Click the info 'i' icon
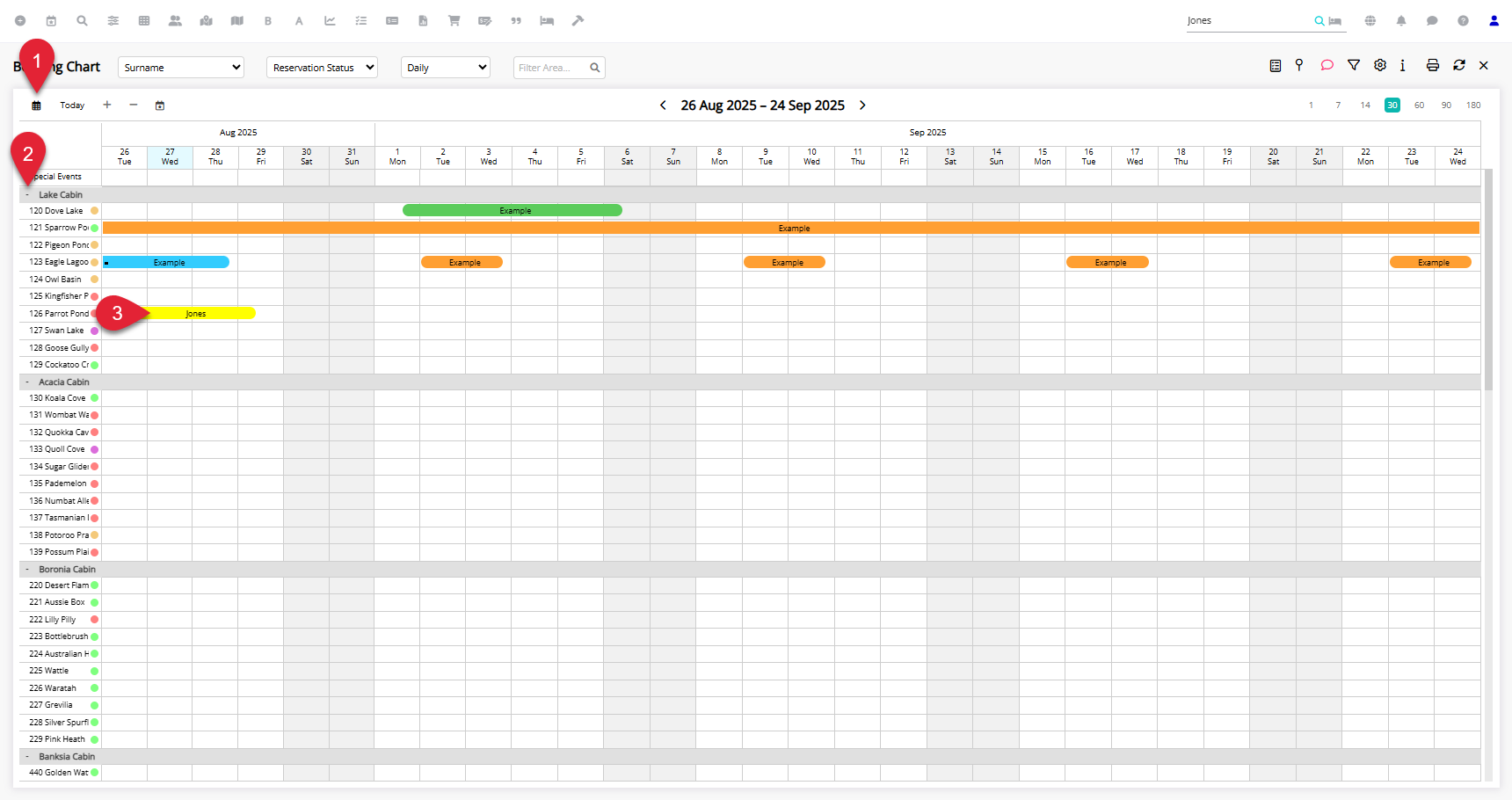This screenshot has width=1512, height=800. click(1403, 65)
